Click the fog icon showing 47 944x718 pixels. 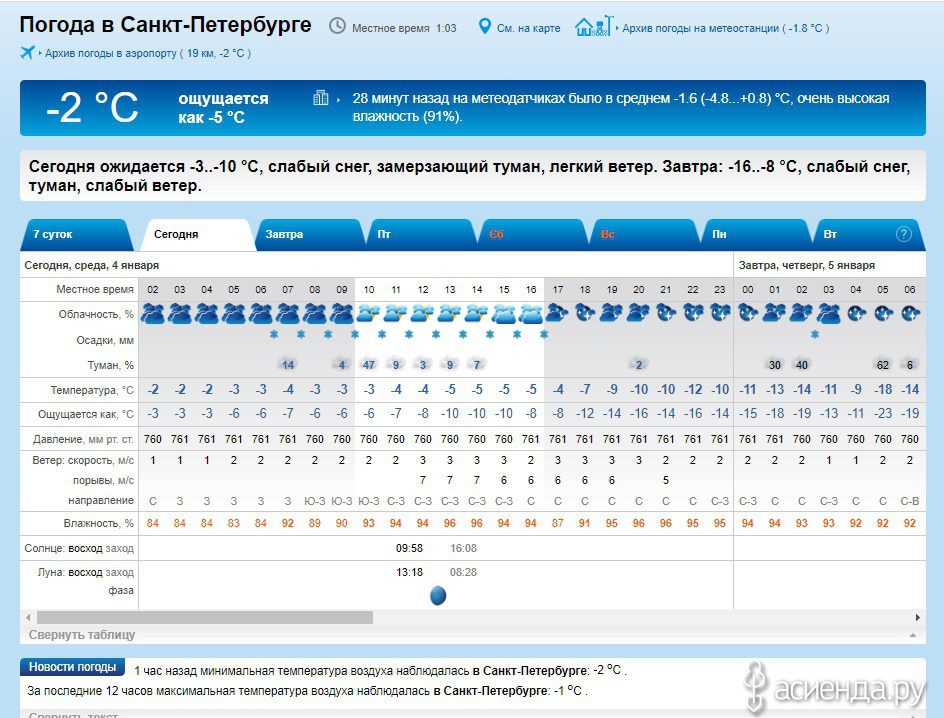(x=368, y=365)
